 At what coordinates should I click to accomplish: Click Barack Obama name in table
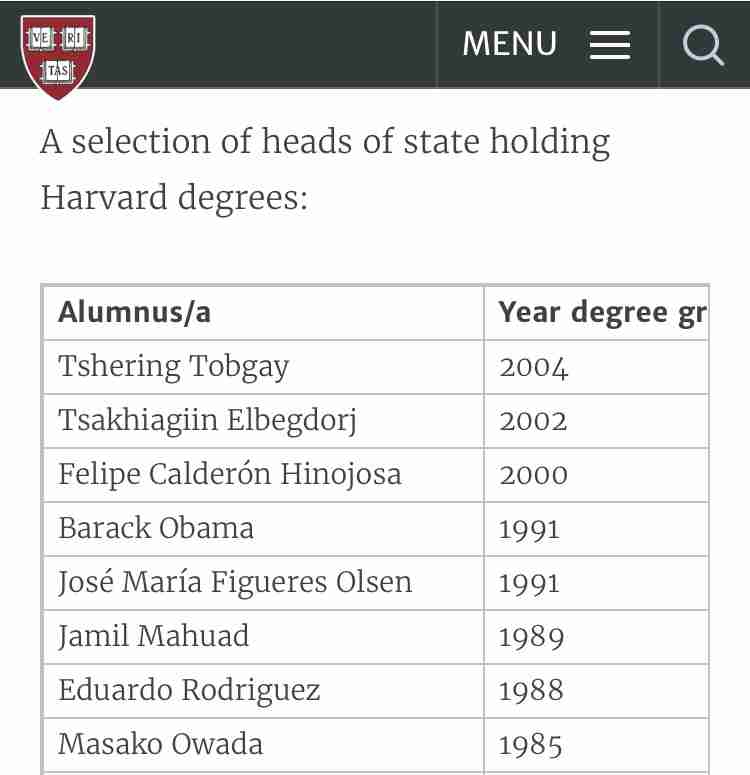coord(263,529)
